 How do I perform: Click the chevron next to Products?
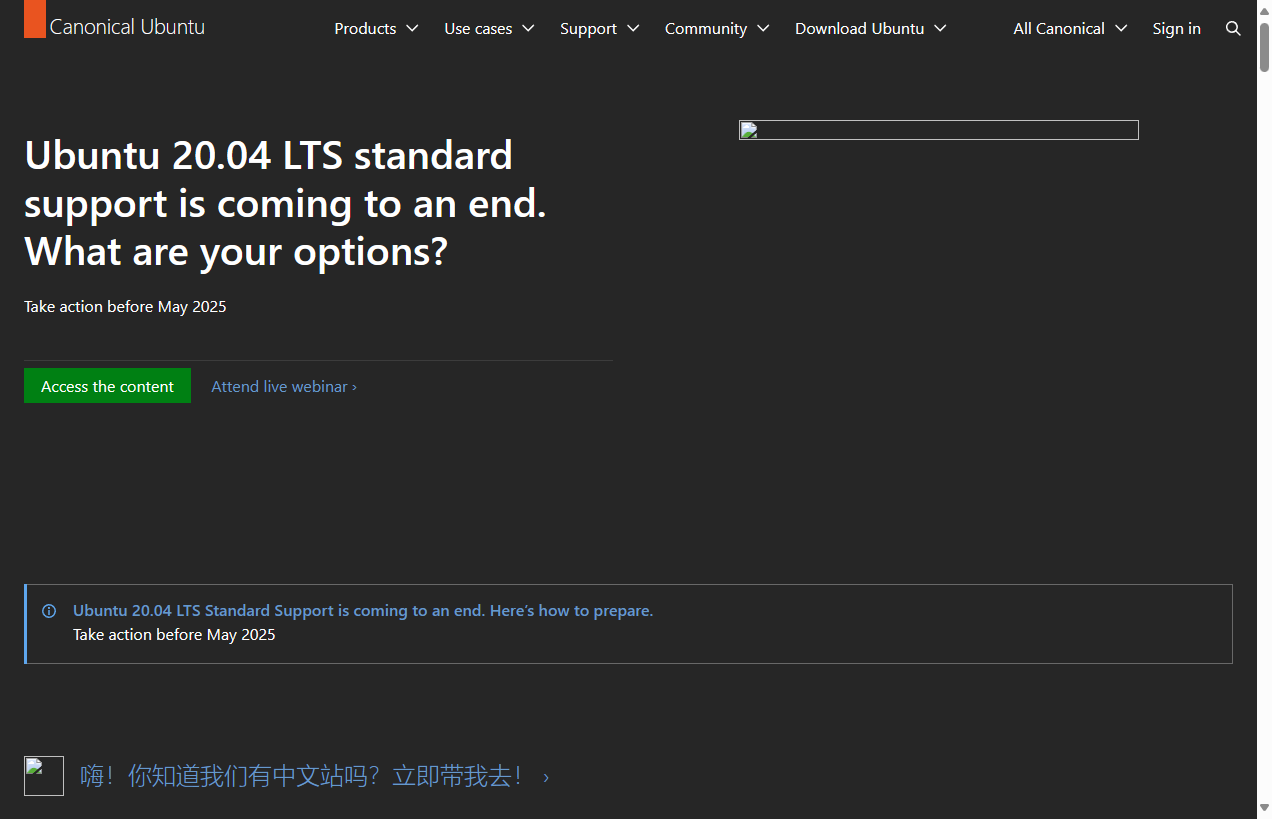[412, 29]
